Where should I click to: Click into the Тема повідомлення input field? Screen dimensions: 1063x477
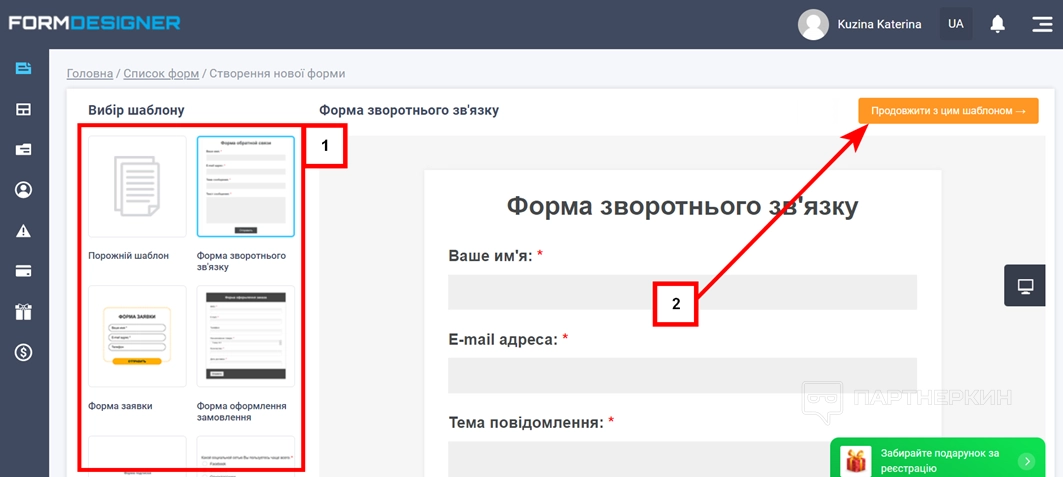pos(682,459)
